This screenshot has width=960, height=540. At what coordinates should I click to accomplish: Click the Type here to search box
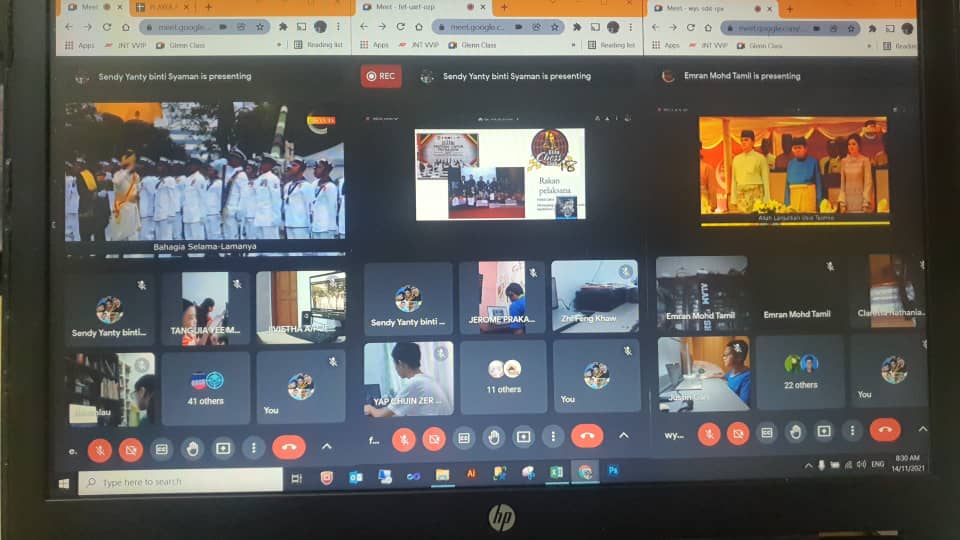[x=180, y=482]
